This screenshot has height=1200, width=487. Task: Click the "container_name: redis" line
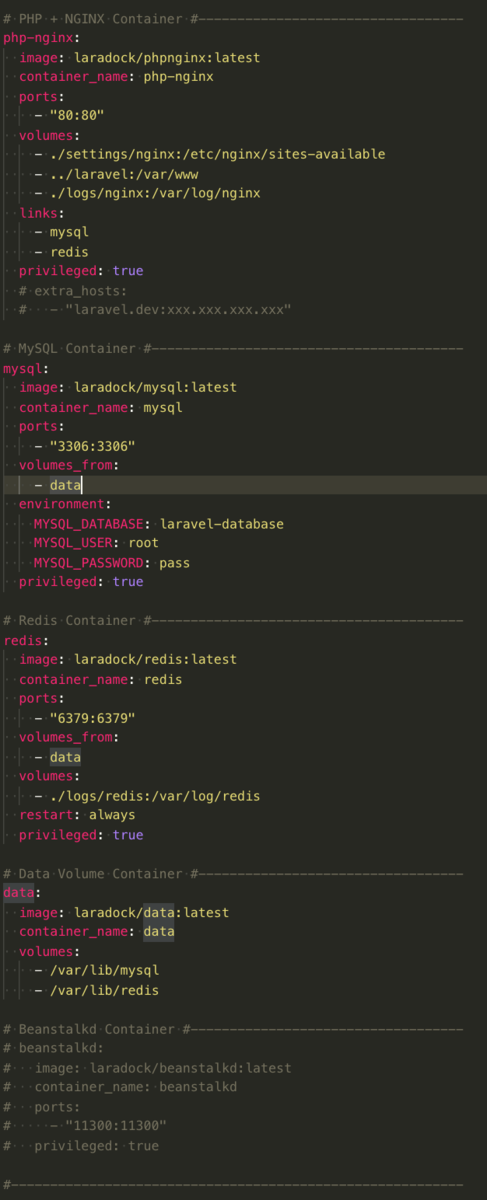101,679
